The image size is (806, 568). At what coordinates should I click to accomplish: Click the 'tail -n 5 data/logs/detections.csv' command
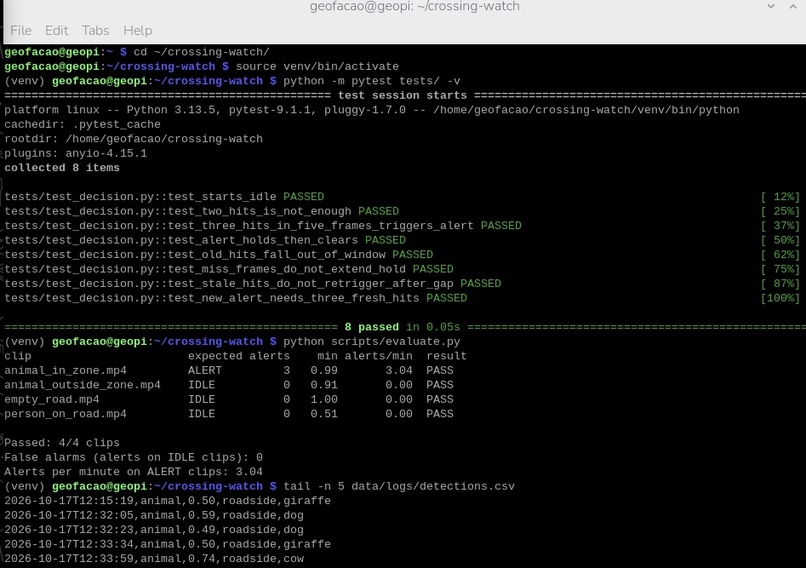(x=399, y=486)
